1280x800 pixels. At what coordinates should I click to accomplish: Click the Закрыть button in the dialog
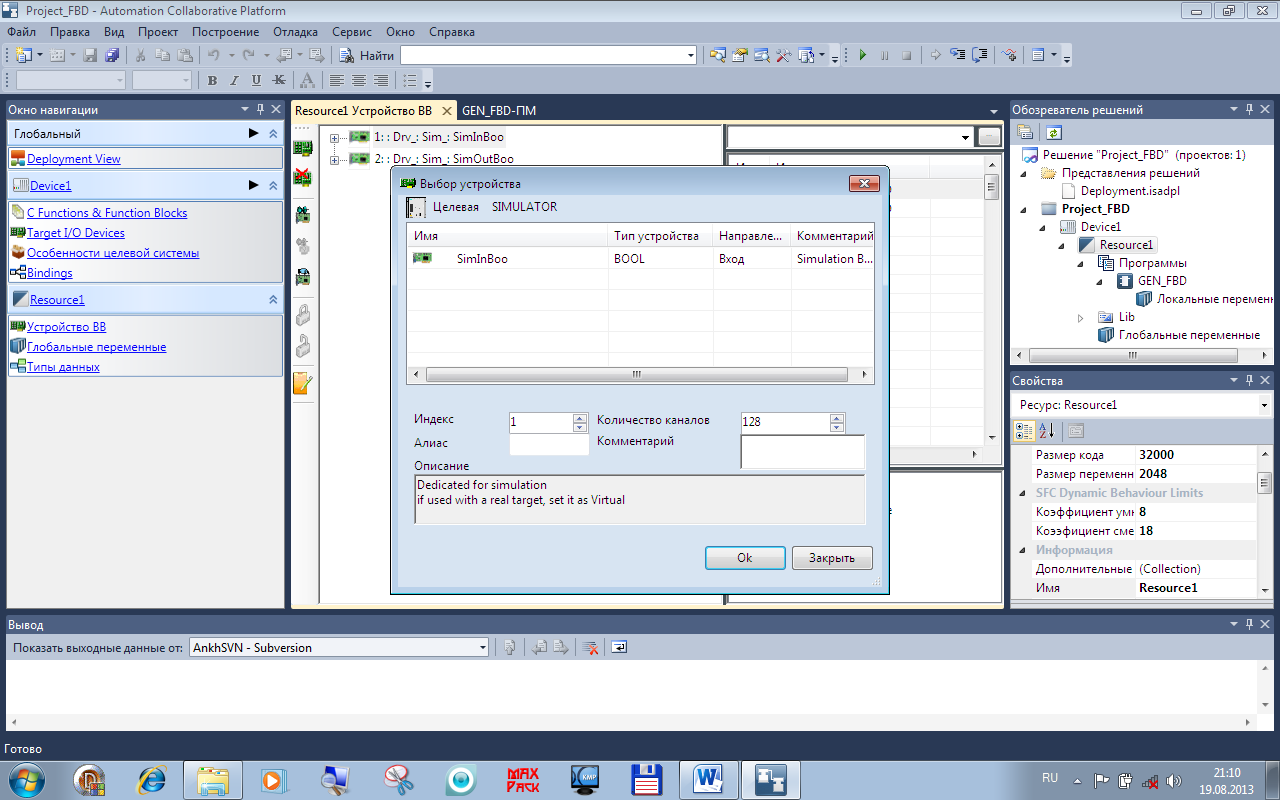(832, 558)
